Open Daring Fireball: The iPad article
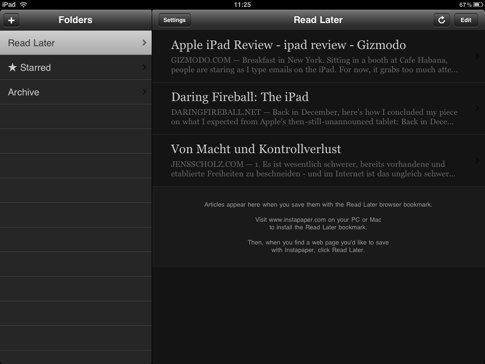485x364 pixels. pyautogui.click(x=318, y=108)
